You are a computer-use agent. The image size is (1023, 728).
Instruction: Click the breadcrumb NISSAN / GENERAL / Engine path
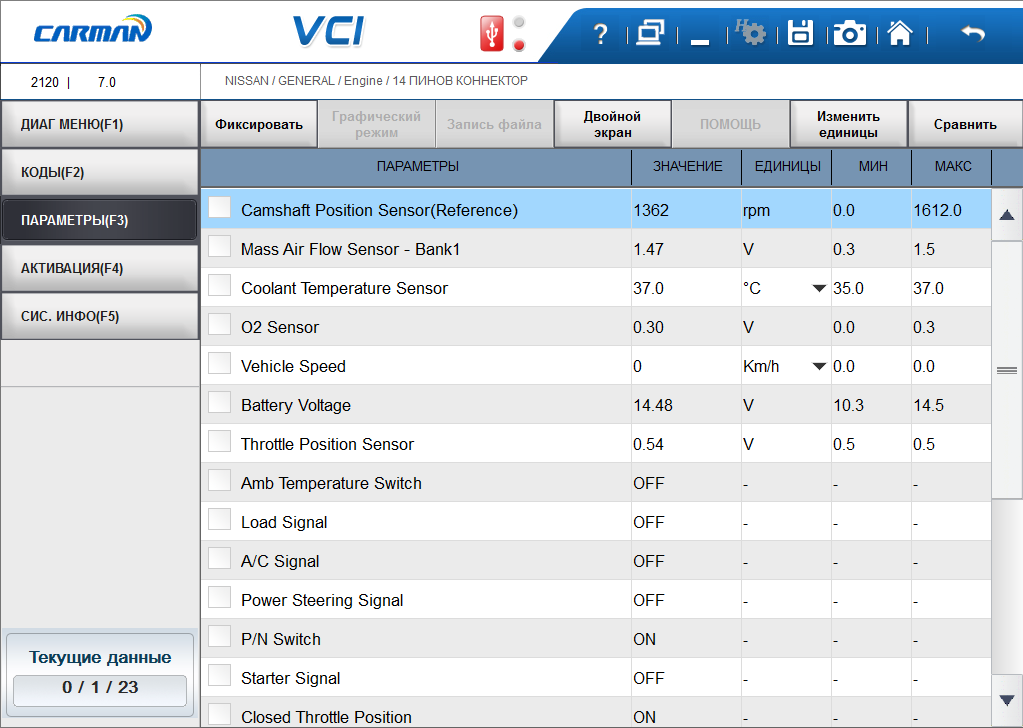376,81
